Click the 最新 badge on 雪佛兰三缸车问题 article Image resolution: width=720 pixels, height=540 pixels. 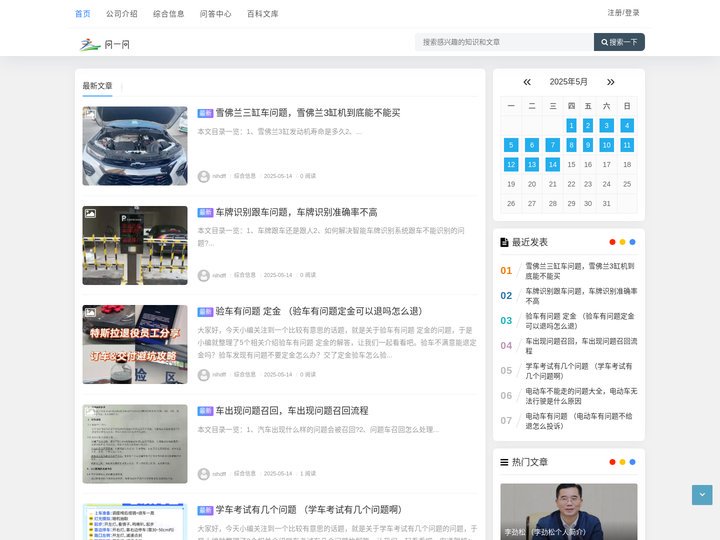[205, 113]
